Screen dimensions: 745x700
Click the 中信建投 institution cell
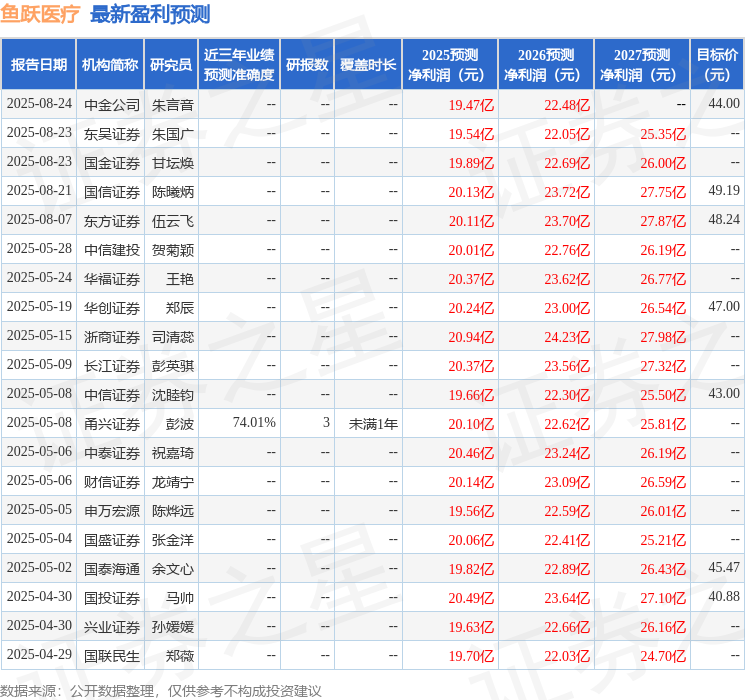[112, 250]
